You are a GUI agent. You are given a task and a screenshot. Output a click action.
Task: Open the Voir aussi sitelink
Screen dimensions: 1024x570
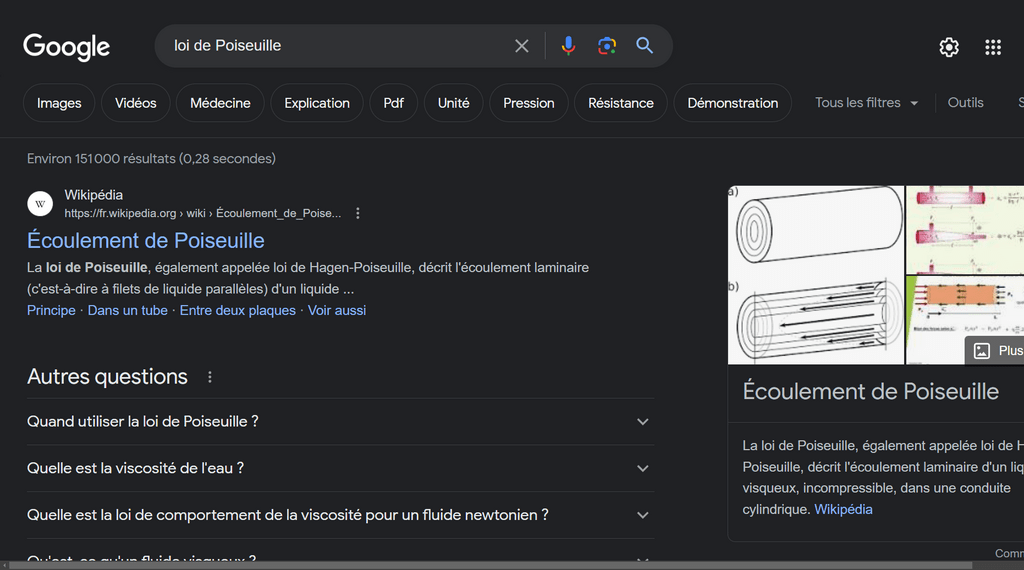[336, 311]
